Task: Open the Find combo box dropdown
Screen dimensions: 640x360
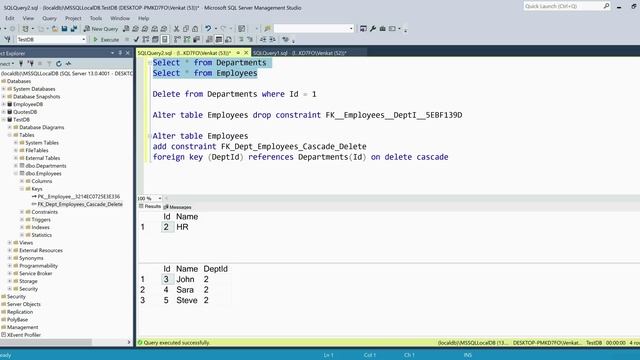Action: click(351, 29)
